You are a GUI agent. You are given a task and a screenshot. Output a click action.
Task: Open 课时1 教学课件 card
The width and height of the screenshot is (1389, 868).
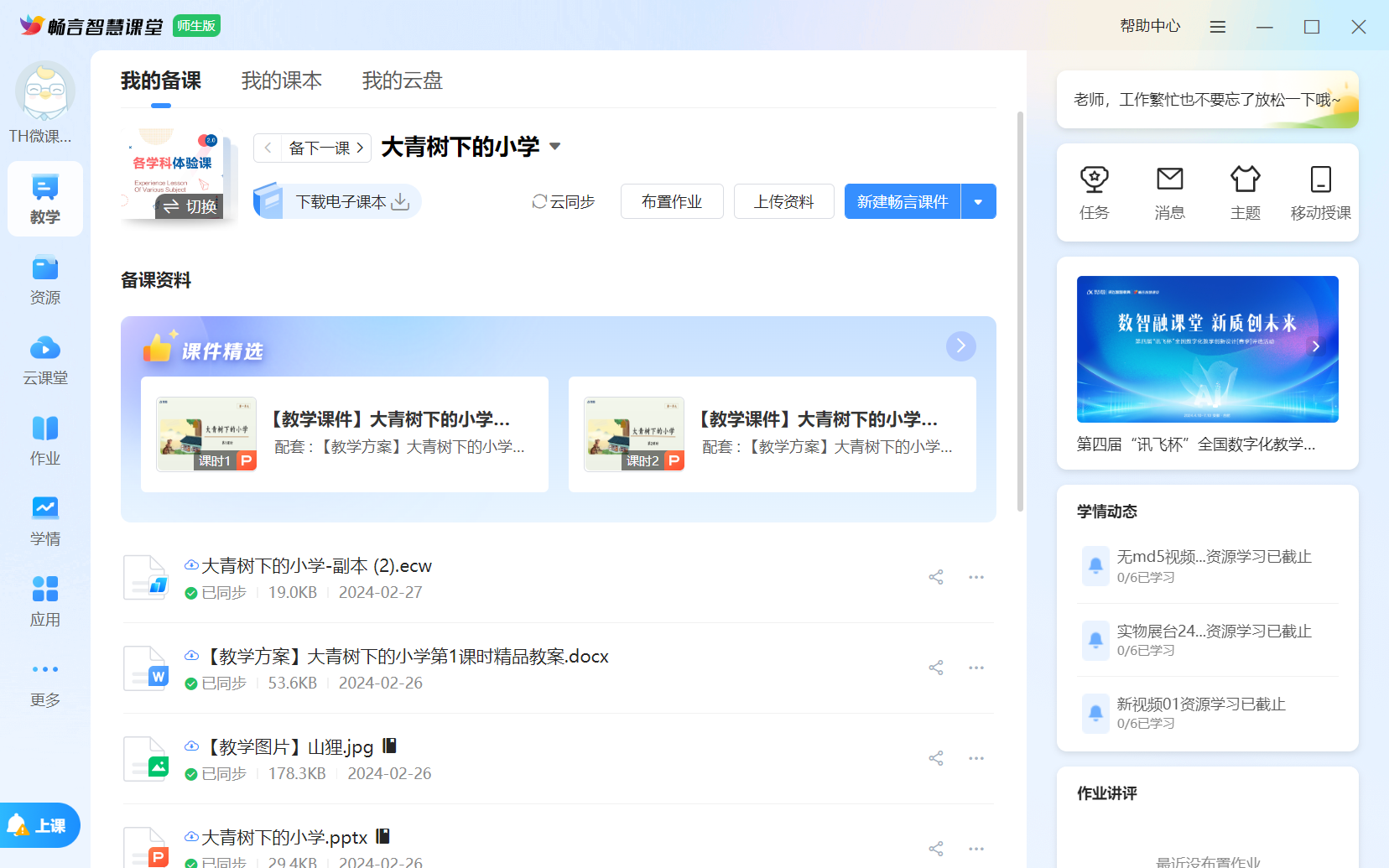tap(345, 434)
